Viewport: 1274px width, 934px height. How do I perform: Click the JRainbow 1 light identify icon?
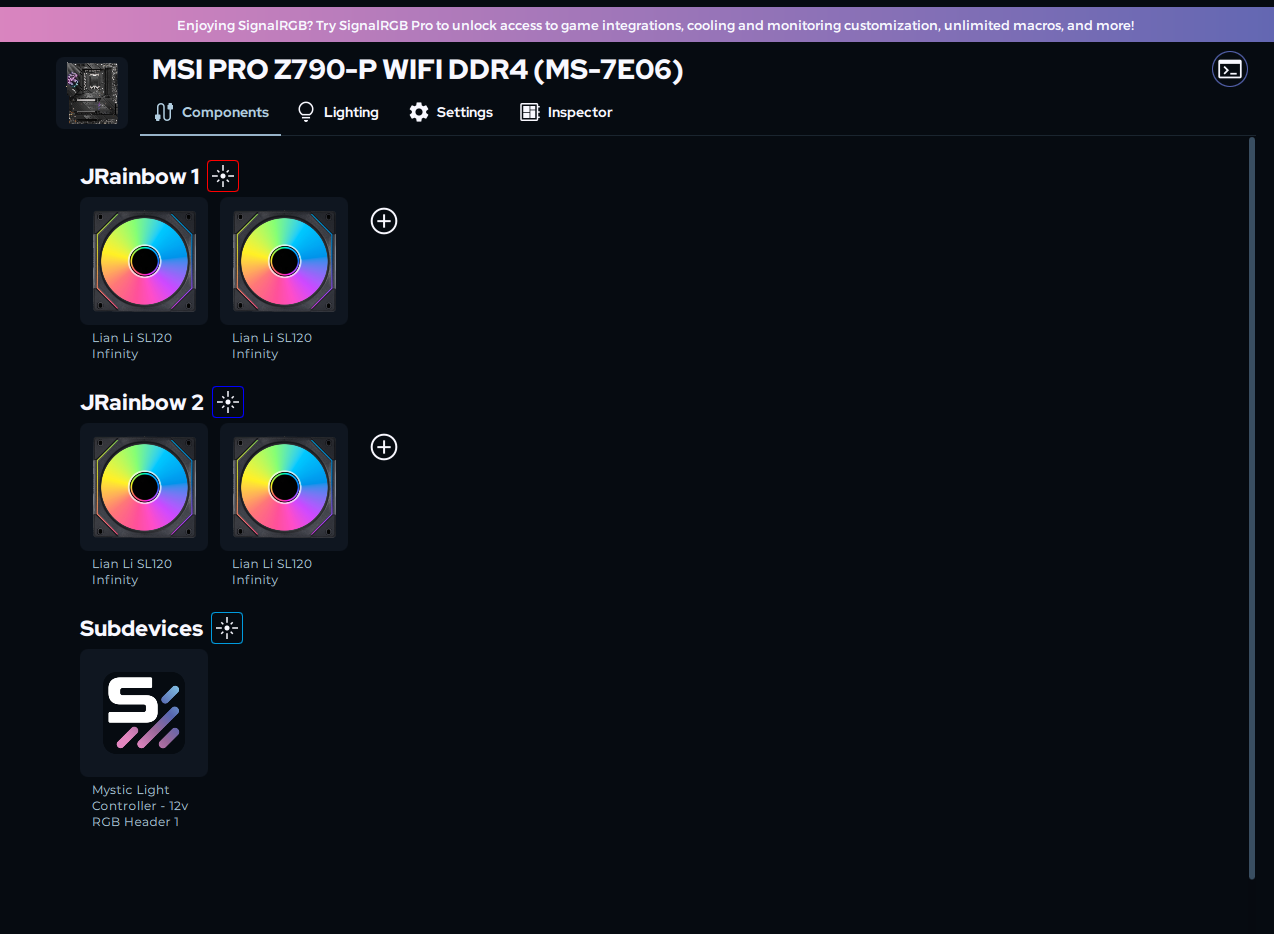223,176
